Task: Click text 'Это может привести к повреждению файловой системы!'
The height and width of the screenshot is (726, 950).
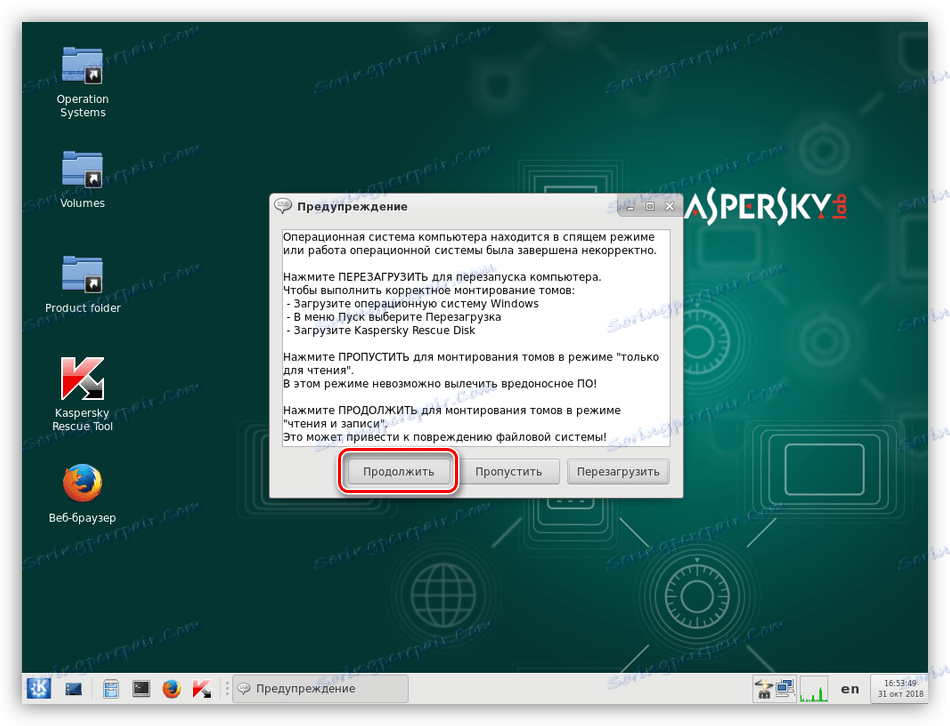Action: (x=445, y=437)
